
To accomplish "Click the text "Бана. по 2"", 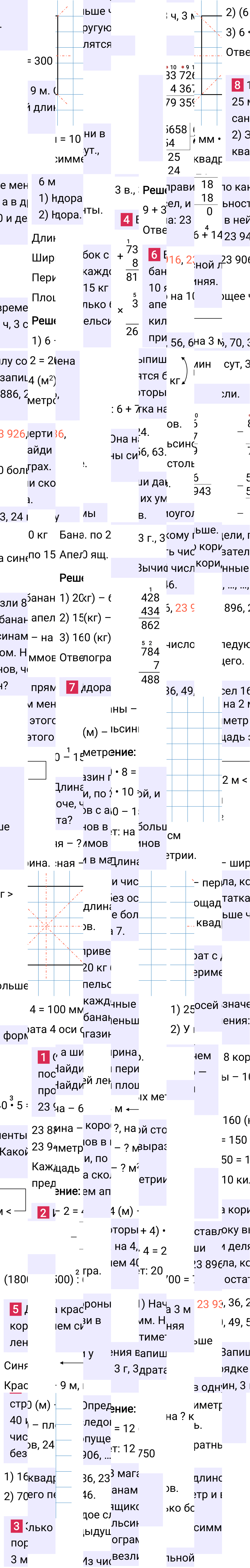I will 85,535.
